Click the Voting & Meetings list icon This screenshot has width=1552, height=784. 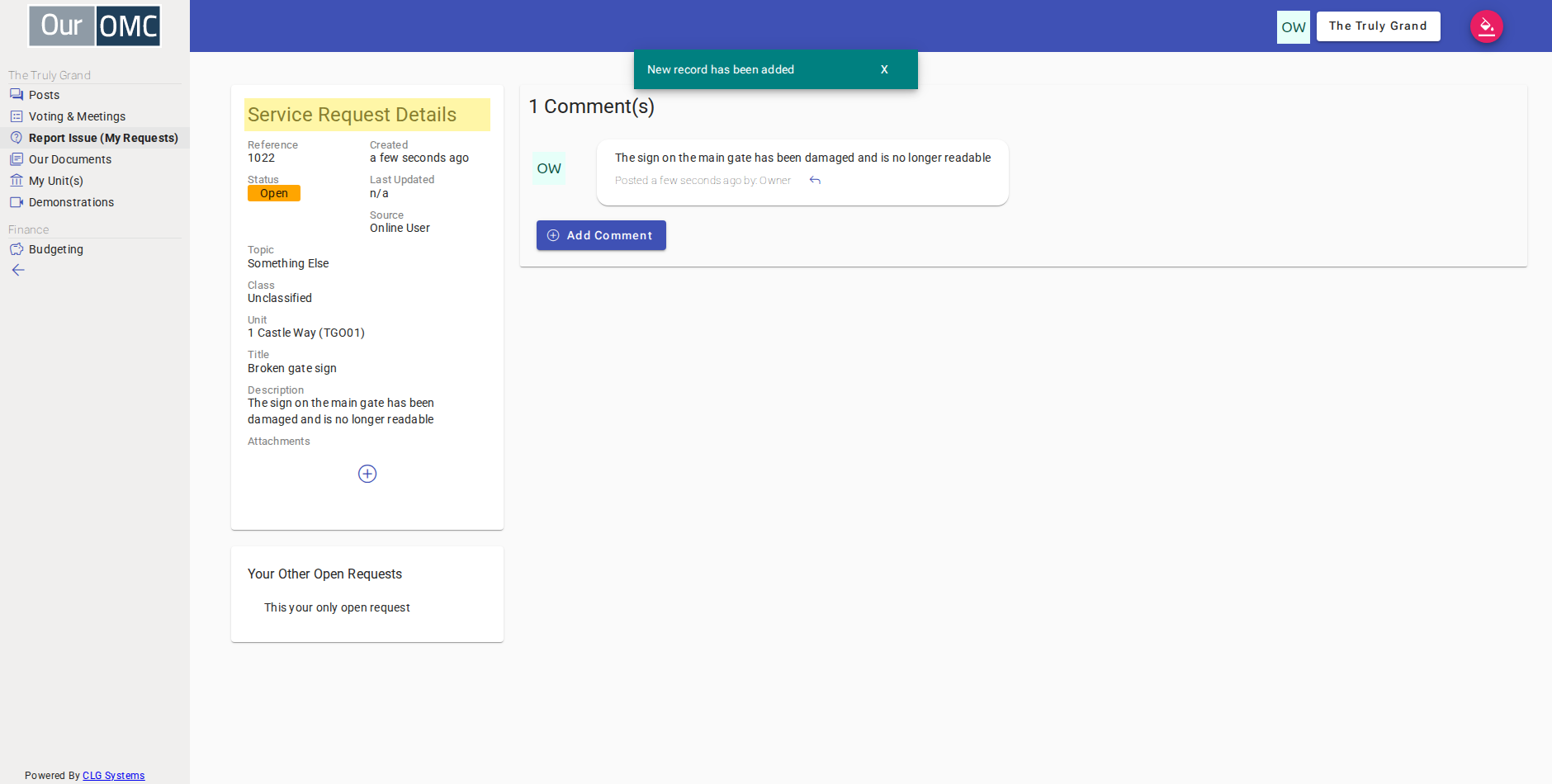pyautogui.click(x=17, y=116)
